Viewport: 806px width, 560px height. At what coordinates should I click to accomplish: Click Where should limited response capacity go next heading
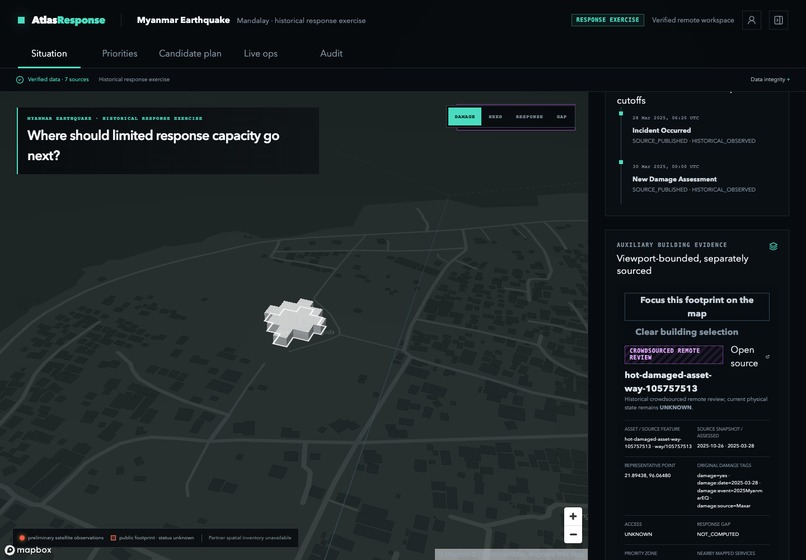pyautogui.click(x=153, y=146)
